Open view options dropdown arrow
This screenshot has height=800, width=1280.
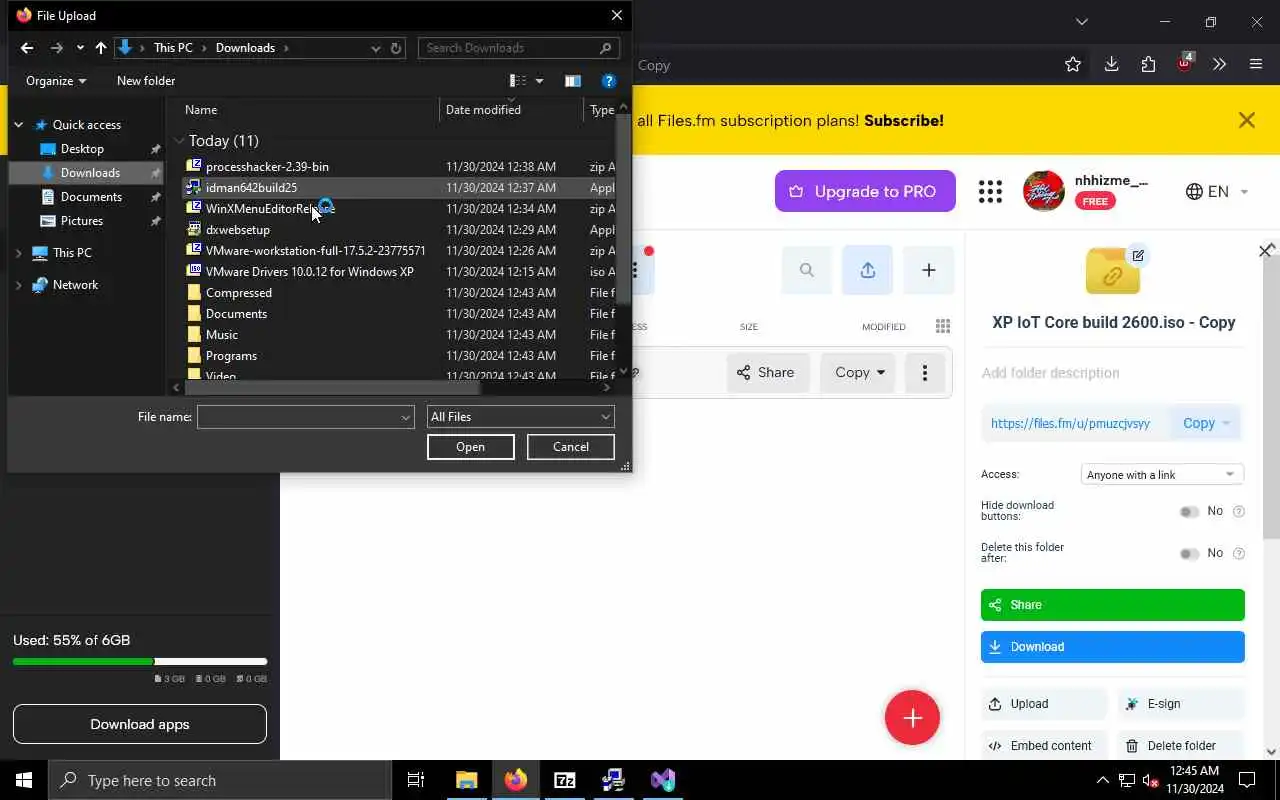click(x=539, y=81)
